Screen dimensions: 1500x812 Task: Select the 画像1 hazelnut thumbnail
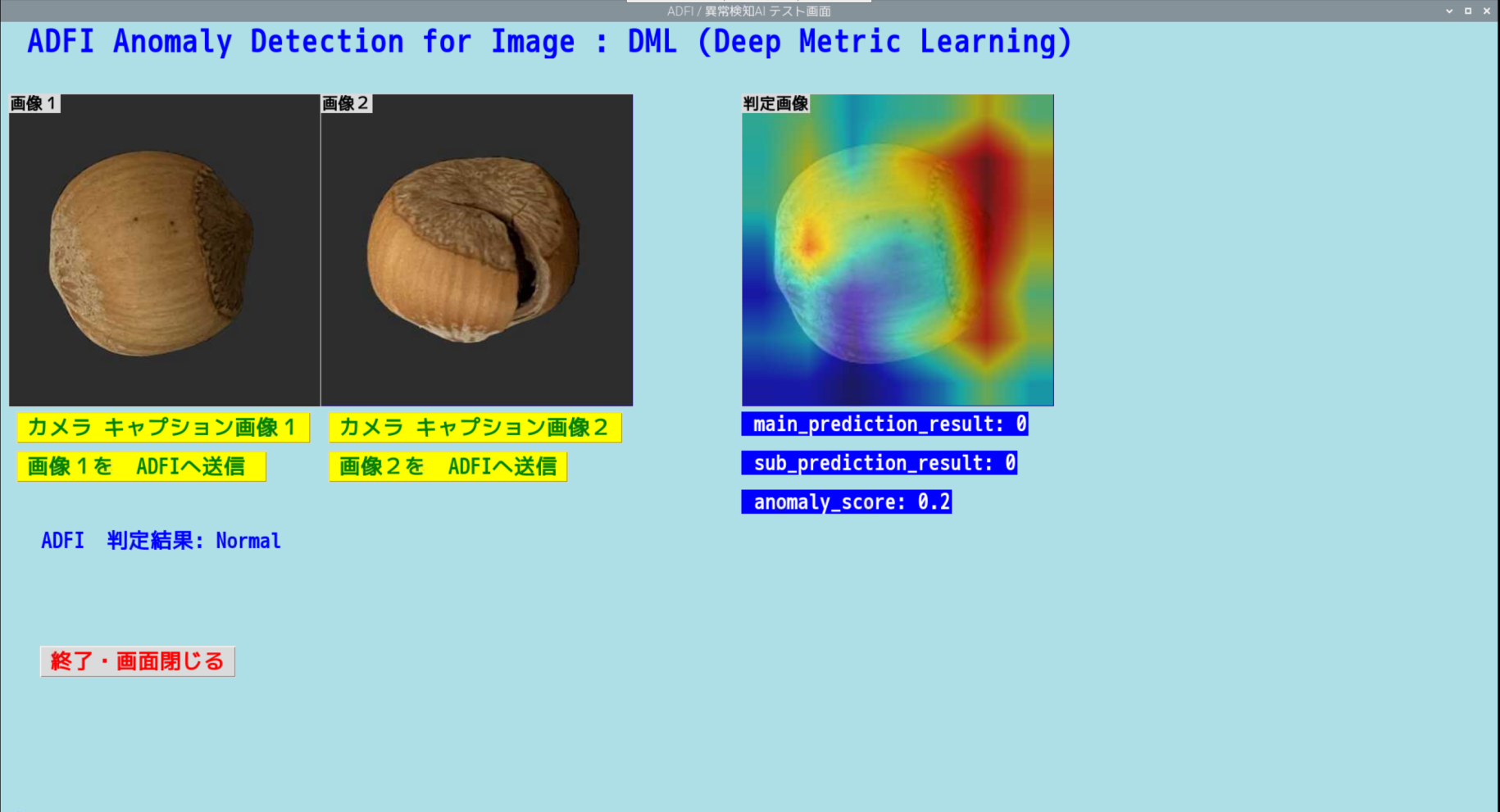click(165, 250)
